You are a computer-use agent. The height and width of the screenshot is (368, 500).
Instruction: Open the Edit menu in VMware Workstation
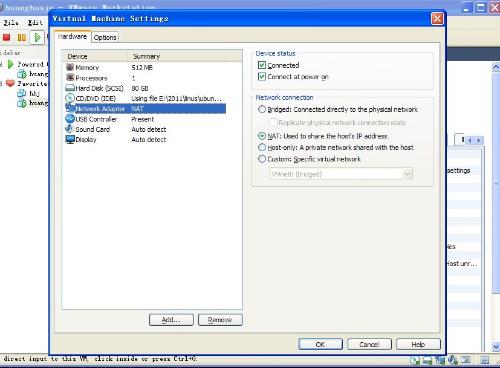[x=35, y=23]
